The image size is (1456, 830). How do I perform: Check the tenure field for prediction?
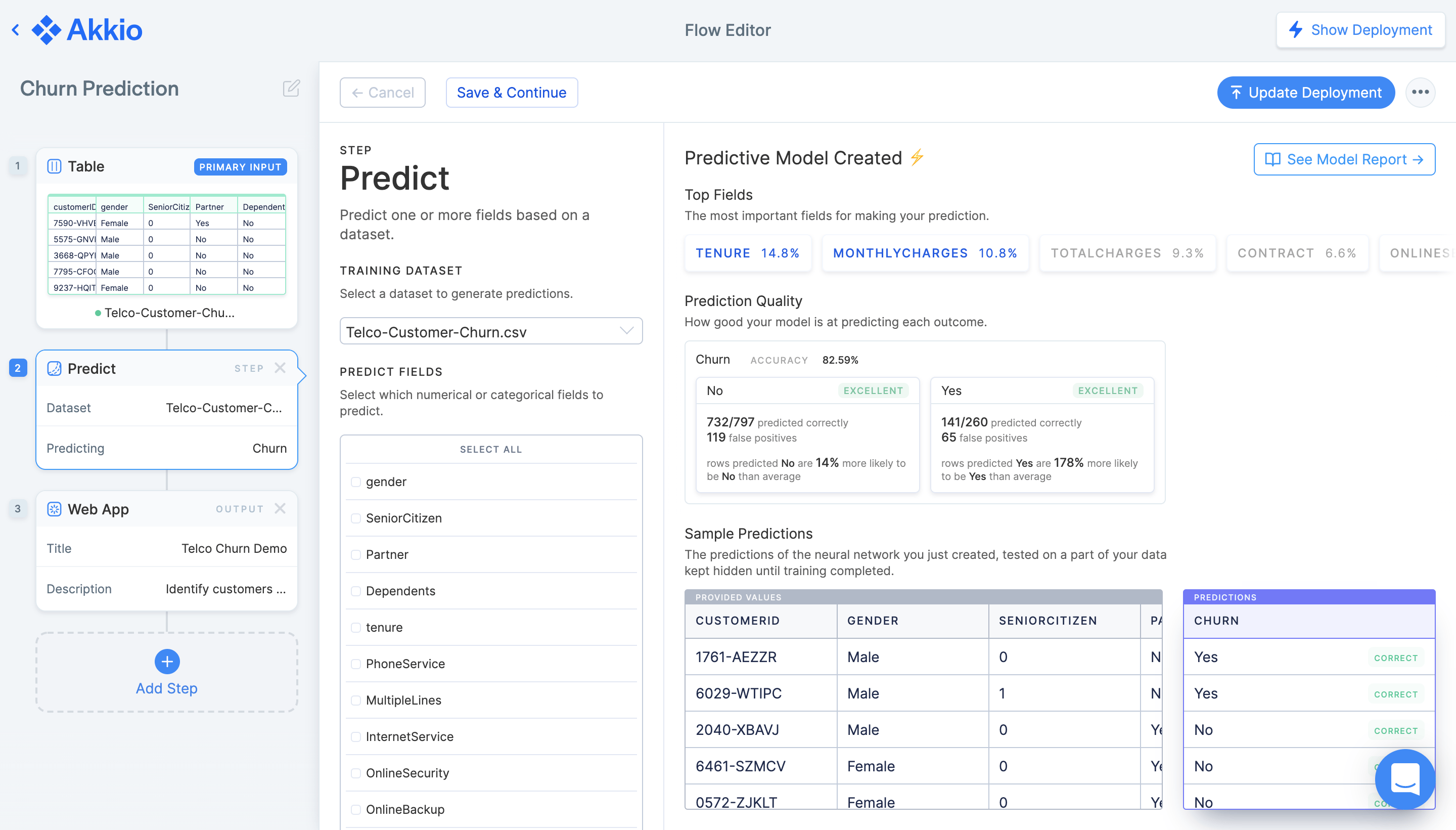(x=356, y=627)
